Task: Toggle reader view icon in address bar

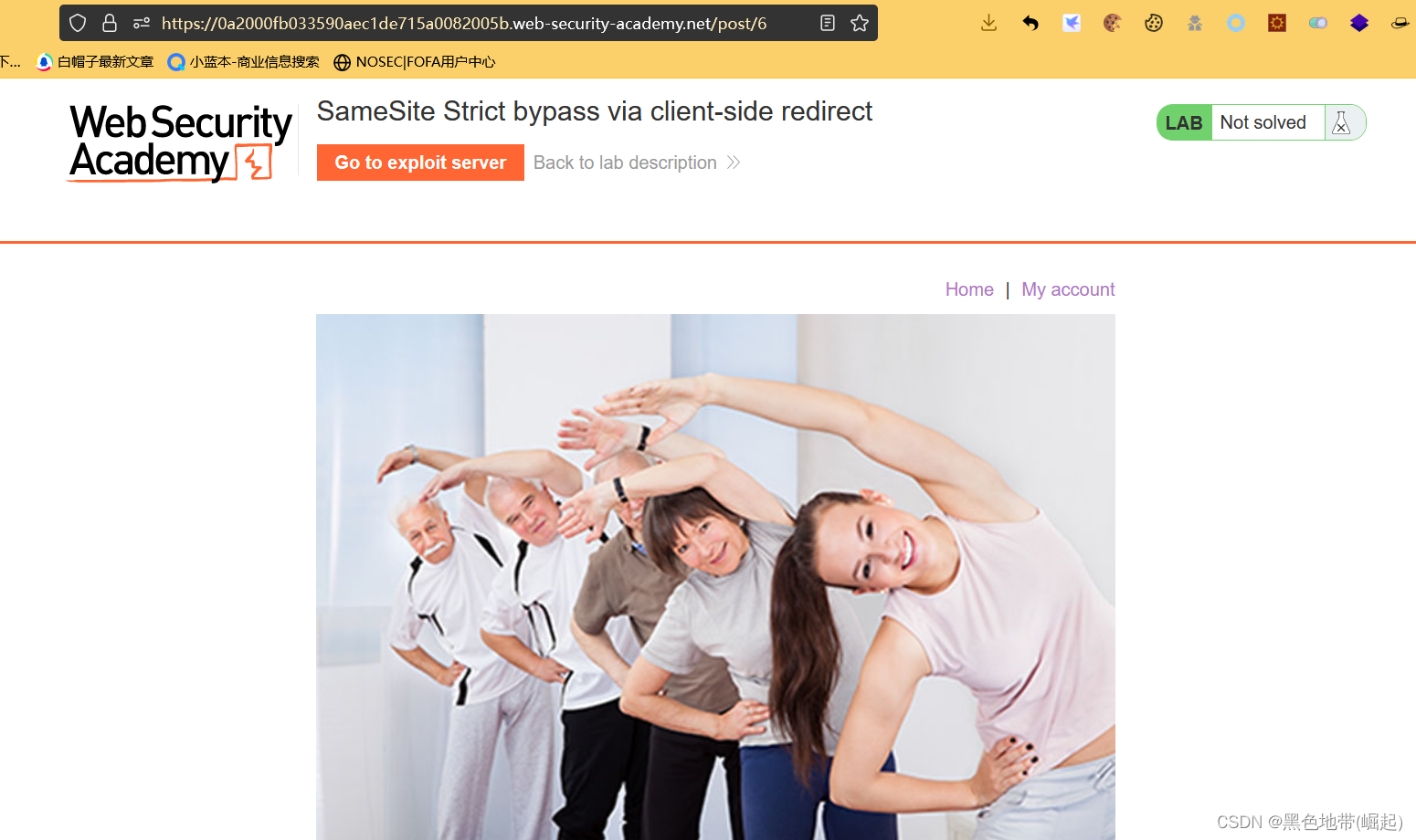Action: [x=828, y=23]
